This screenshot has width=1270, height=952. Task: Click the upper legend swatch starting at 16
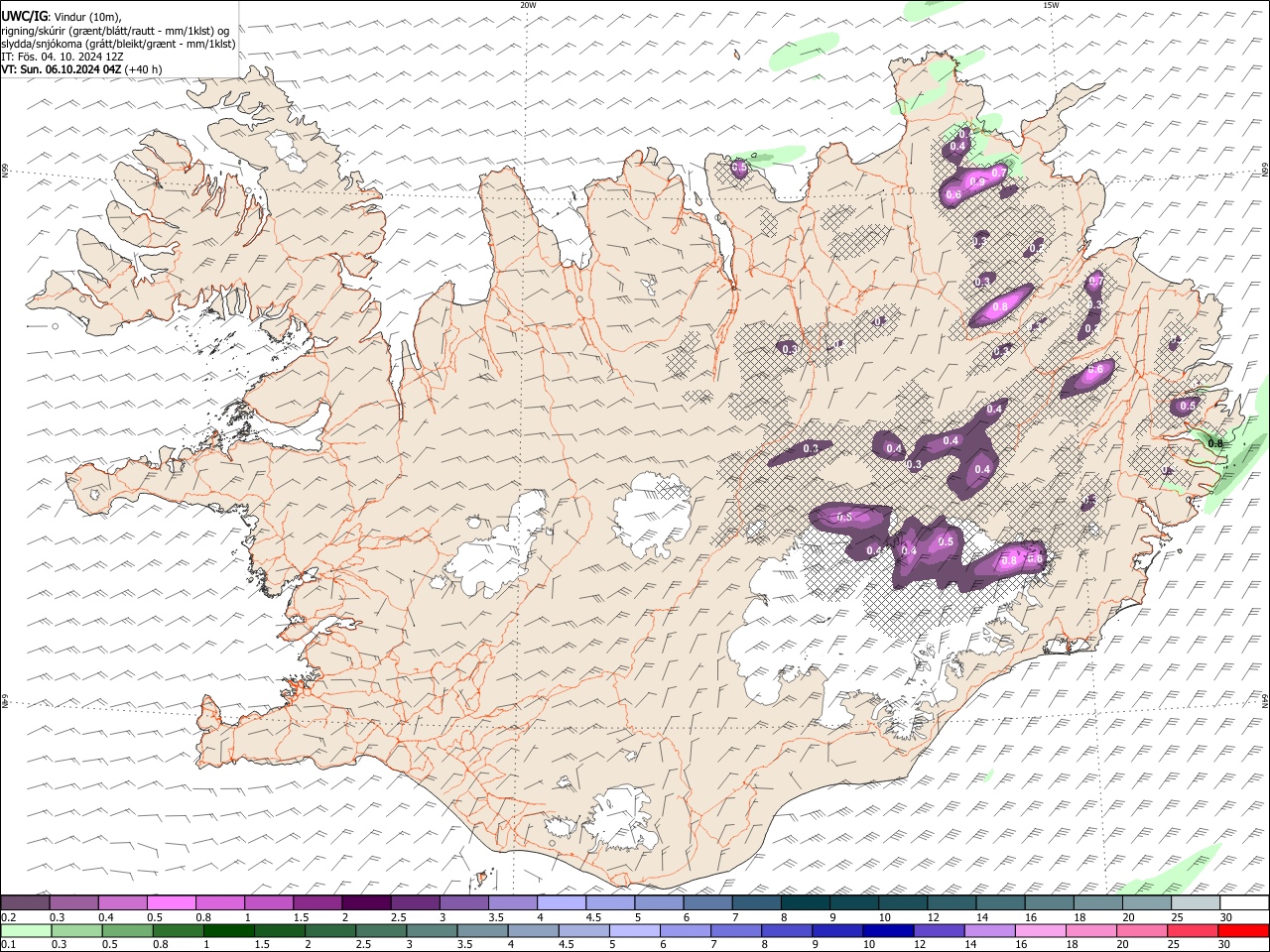(1048, 902)
